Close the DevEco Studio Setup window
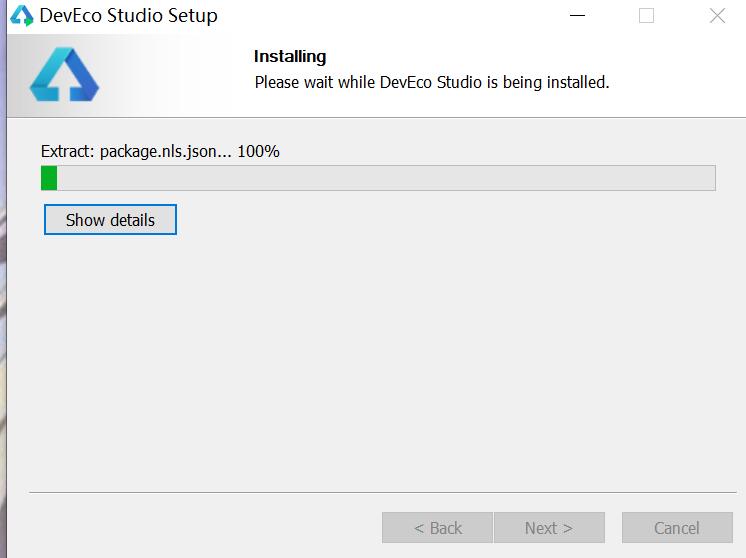Image resolution: width=746 pixels, height=558 pixels. point(717,16)
